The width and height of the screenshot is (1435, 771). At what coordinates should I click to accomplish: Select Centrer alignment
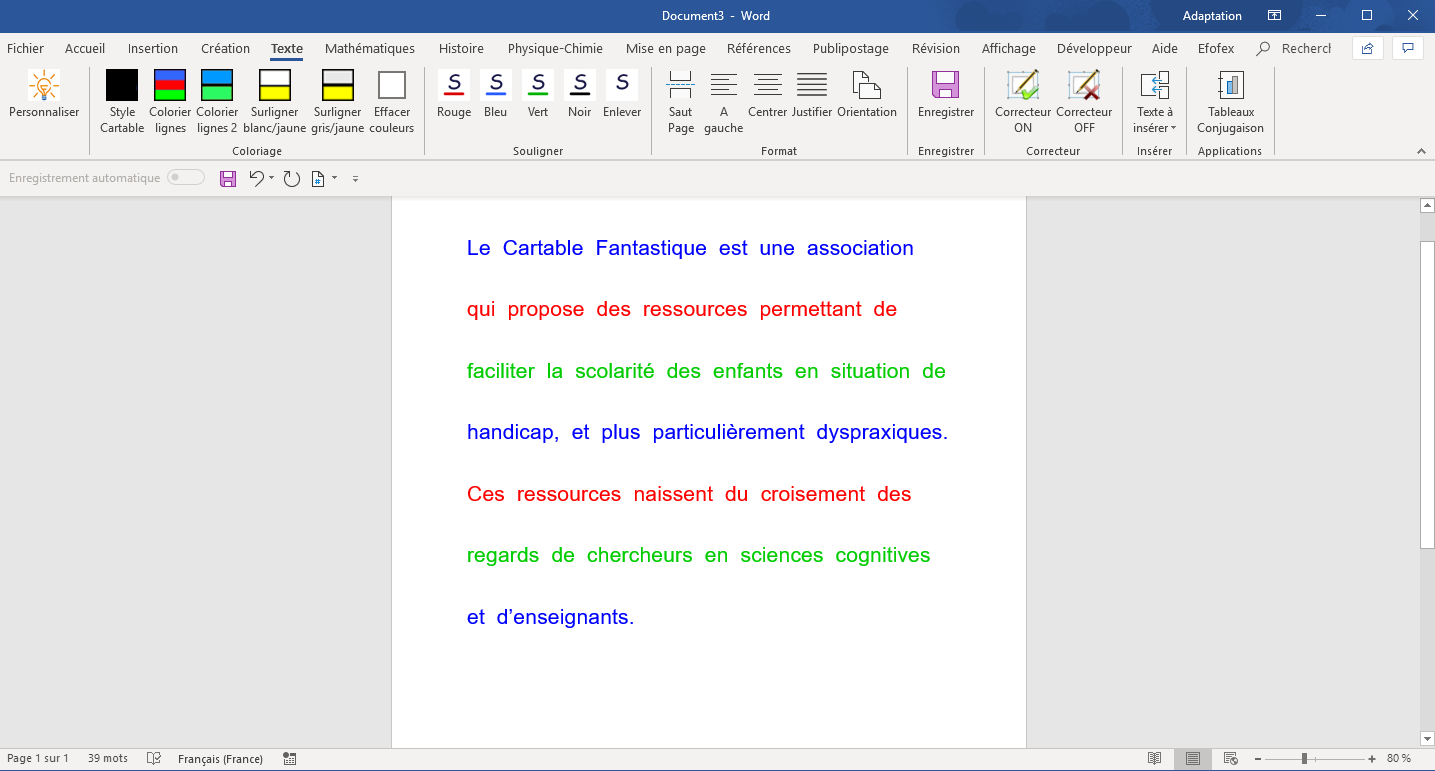[x=768, y=85]
